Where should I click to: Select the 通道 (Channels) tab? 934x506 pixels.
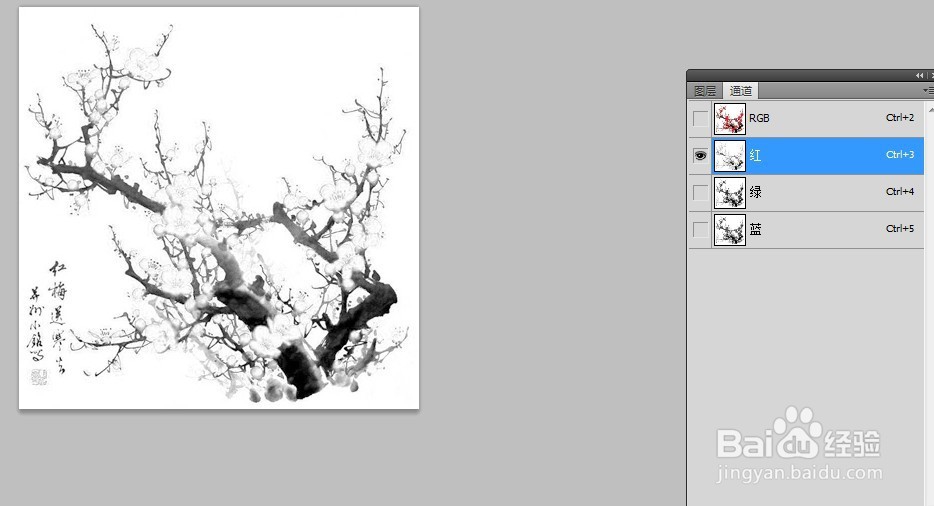(x=740, y=91)
